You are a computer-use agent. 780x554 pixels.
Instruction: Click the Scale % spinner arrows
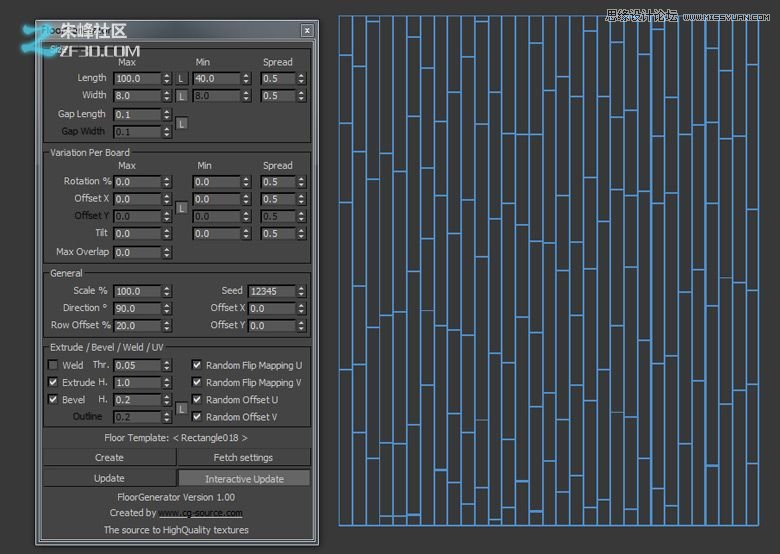(x=167, y=292)
